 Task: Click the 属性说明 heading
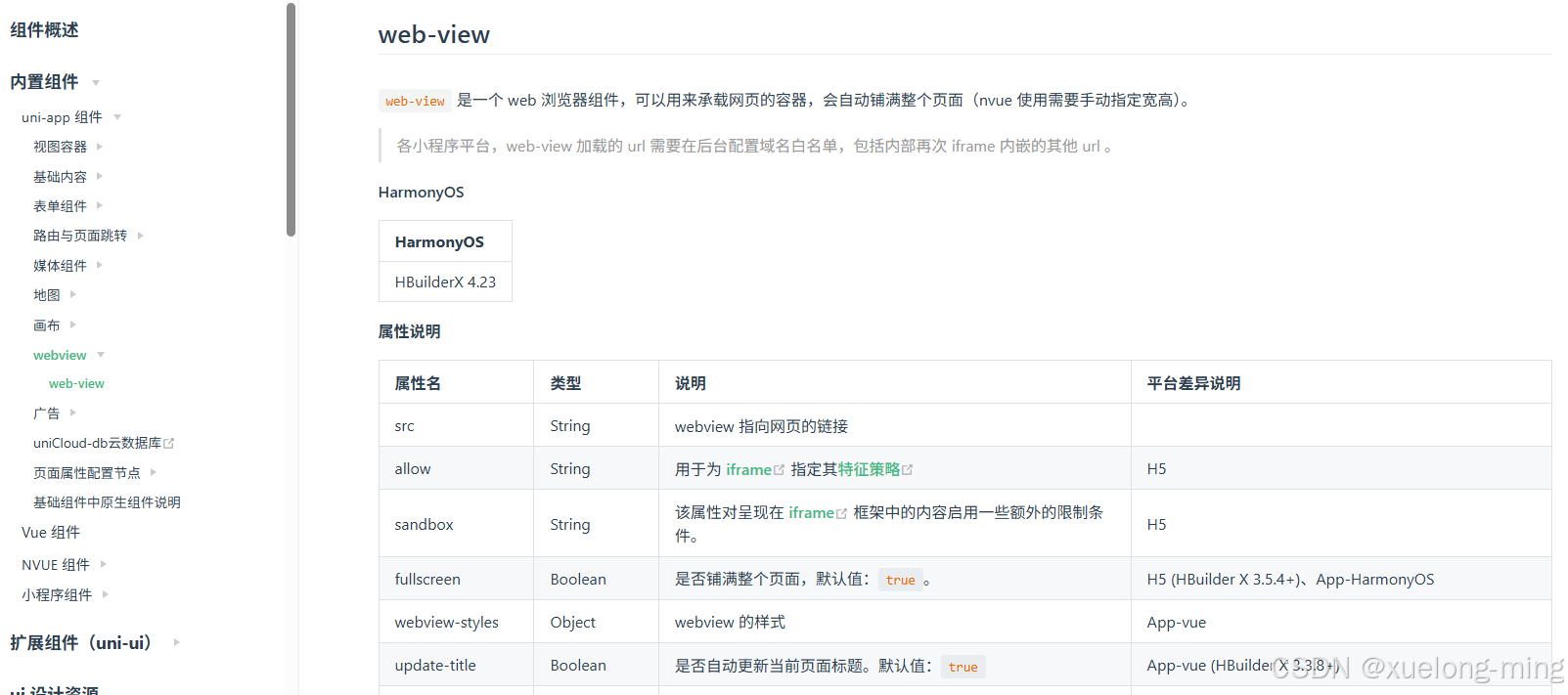(409, 331)
